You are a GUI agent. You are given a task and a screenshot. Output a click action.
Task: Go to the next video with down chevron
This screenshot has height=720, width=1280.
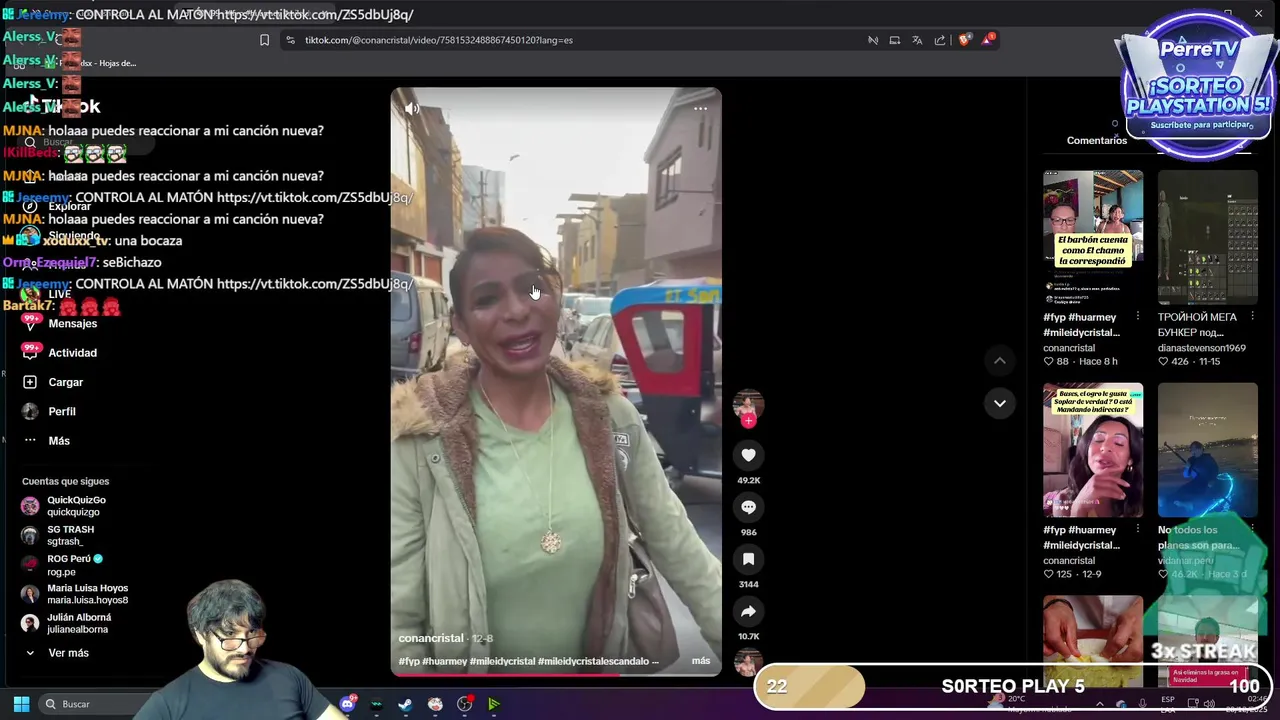[999, 403]
